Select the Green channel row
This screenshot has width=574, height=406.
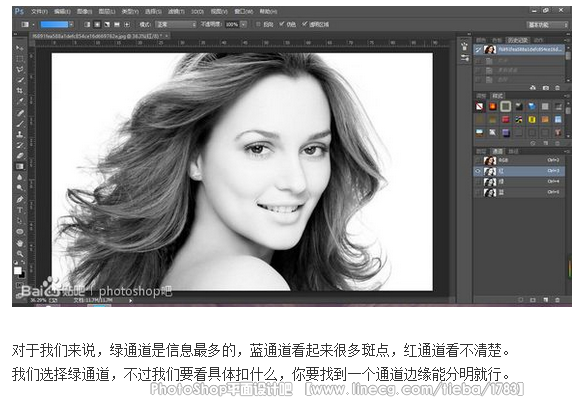(x=519, y=182)
